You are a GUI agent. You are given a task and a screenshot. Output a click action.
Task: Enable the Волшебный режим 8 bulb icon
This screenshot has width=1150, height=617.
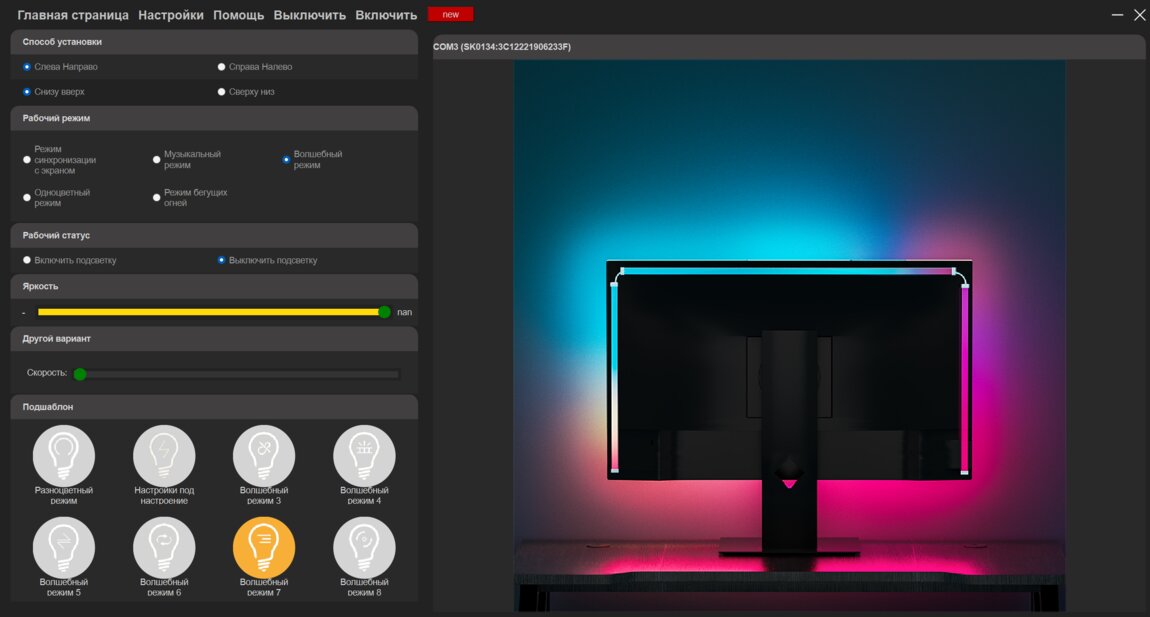pos(364,547)
